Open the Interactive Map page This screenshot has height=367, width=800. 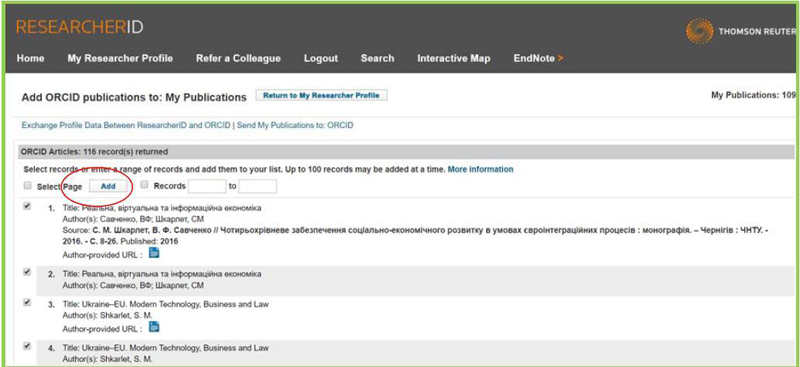coord(454,58)
